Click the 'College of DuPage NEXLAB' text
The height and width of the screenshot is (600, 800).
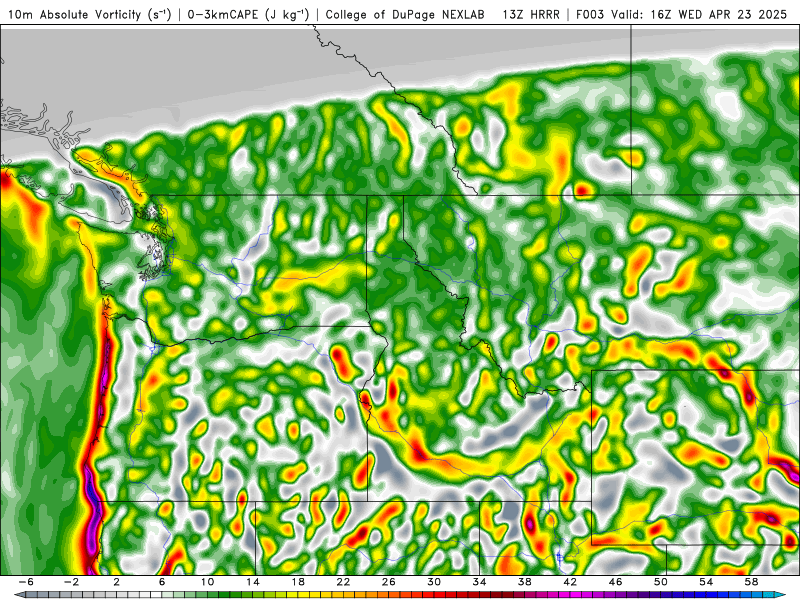point(405,15)
